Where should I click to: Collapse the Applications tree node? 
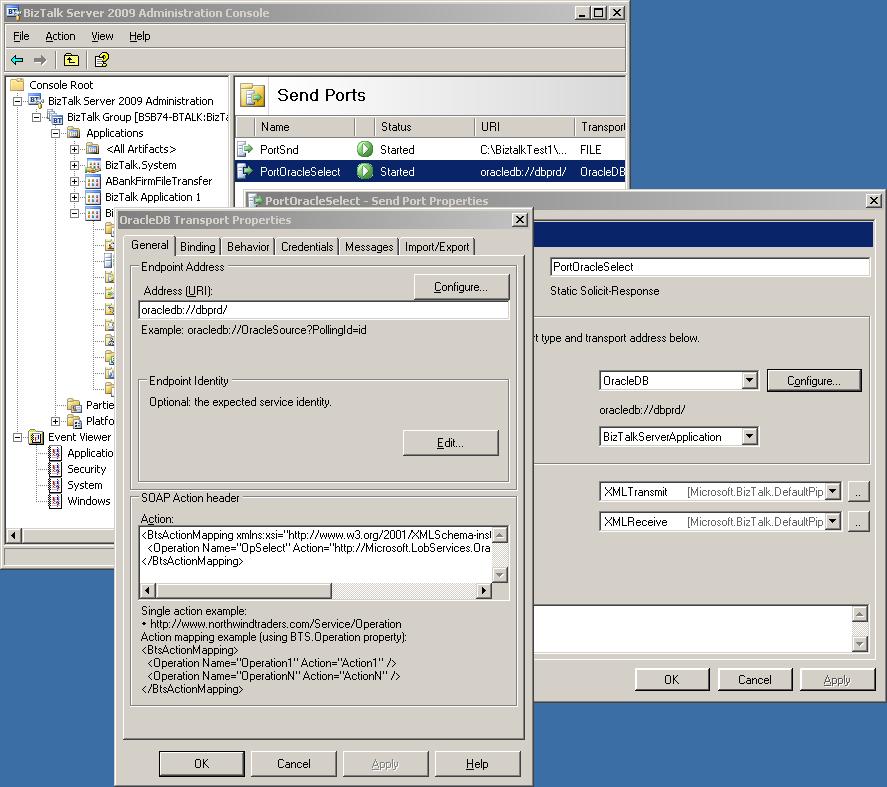click(x=55, y=134)
